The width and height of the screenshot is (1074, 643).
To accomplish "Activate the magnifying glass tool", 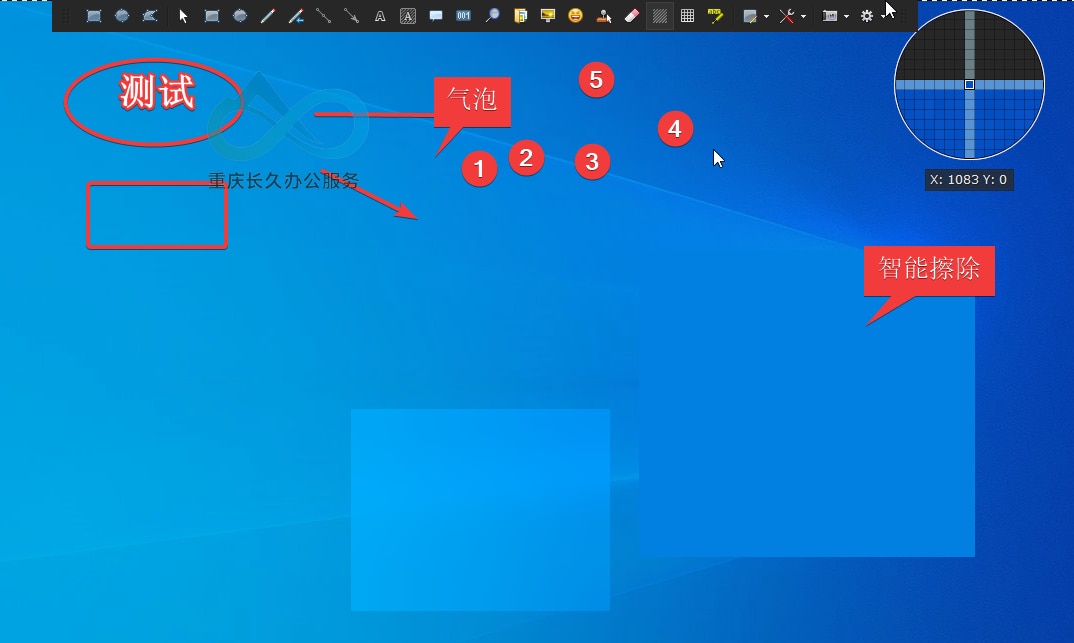I will (492, 16).
